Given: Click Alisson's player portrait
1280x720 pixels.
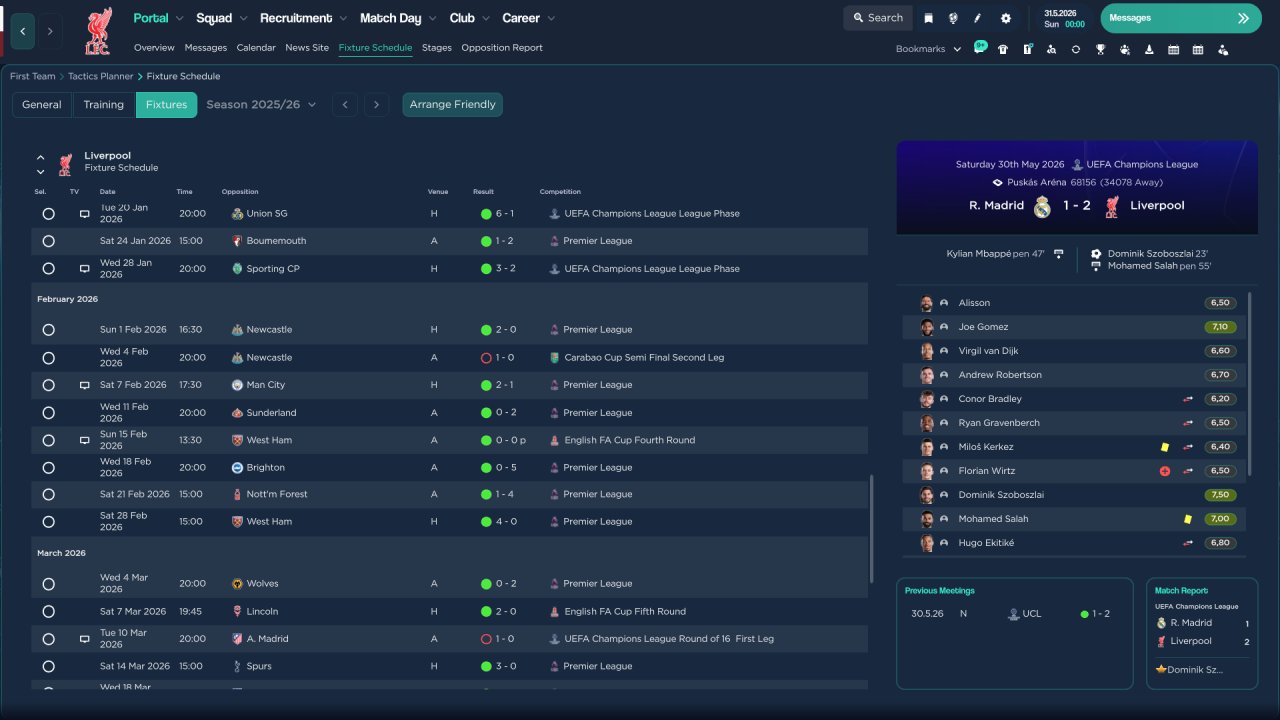Looking at the screenshot, I should pyautogui.click(x=927, y=303).
